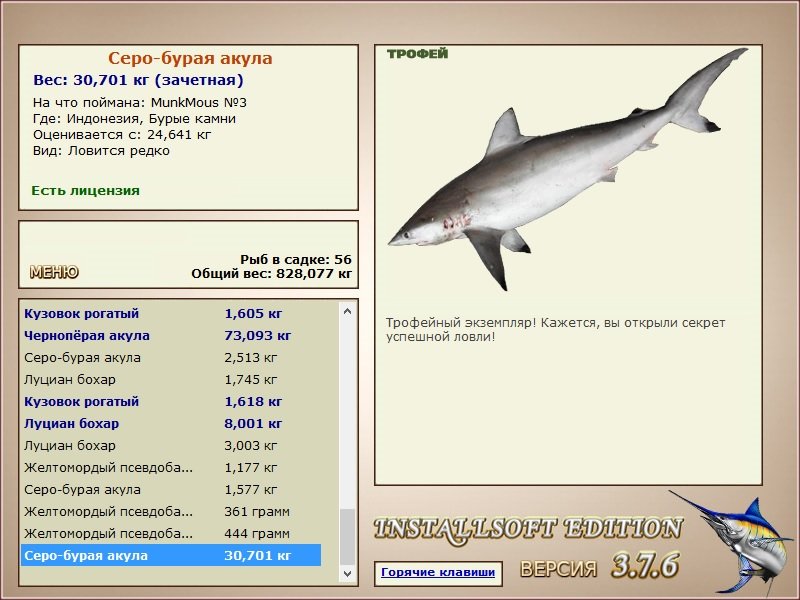This screenshot has height=600, width=800.
Task: Click the shark trophy image
Action: (x=566, y=168)
